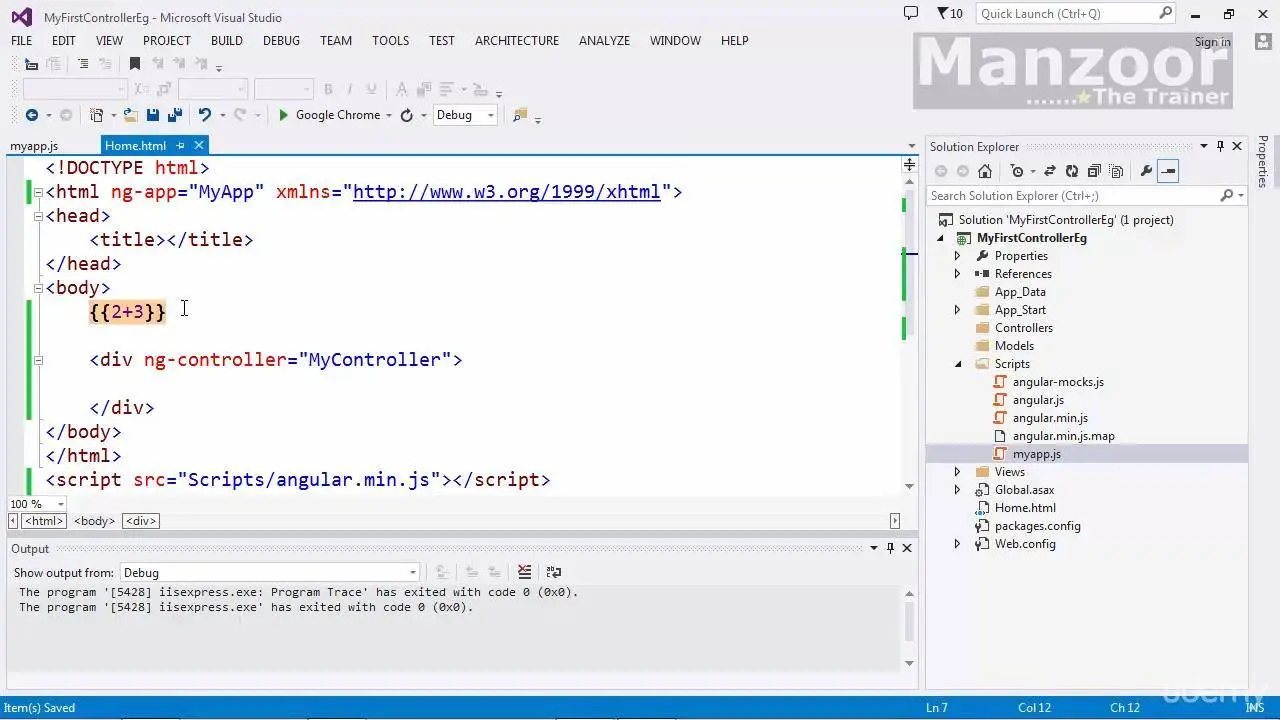The width and height of the screenshot is (1280, 720).
Task: Click Collapse All icon in Solution Explorer
Action: [1094, 171]
